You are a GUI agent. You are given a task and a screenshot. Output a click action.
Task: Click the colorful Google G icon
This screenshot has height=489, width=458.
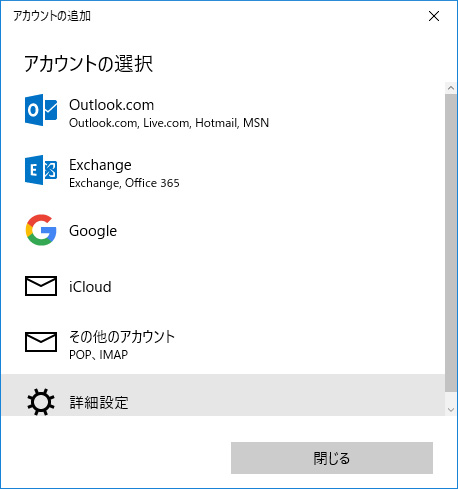41,230
